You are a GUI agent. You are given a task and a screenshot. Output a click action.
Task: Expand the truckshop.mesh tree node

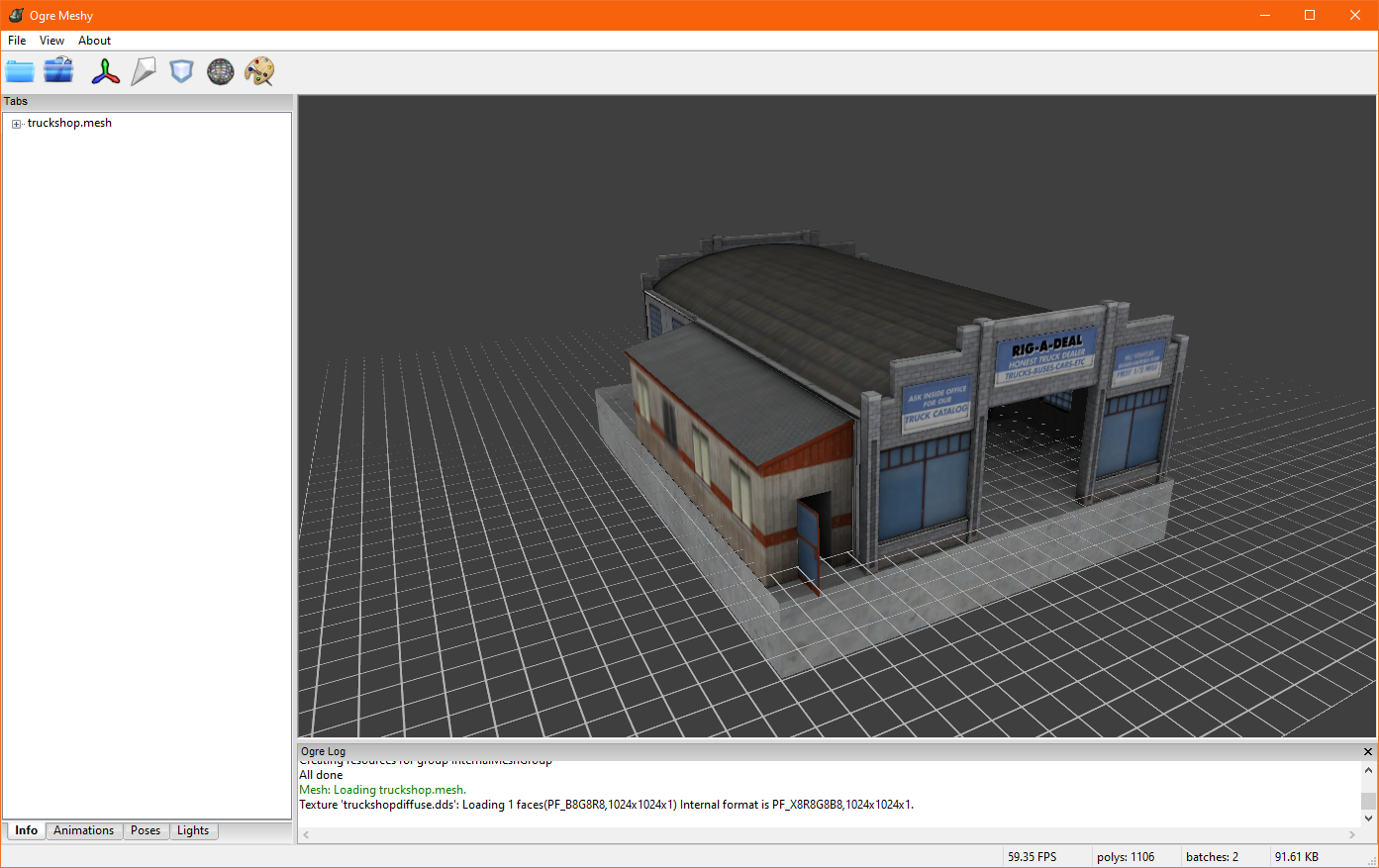(17, 124)
